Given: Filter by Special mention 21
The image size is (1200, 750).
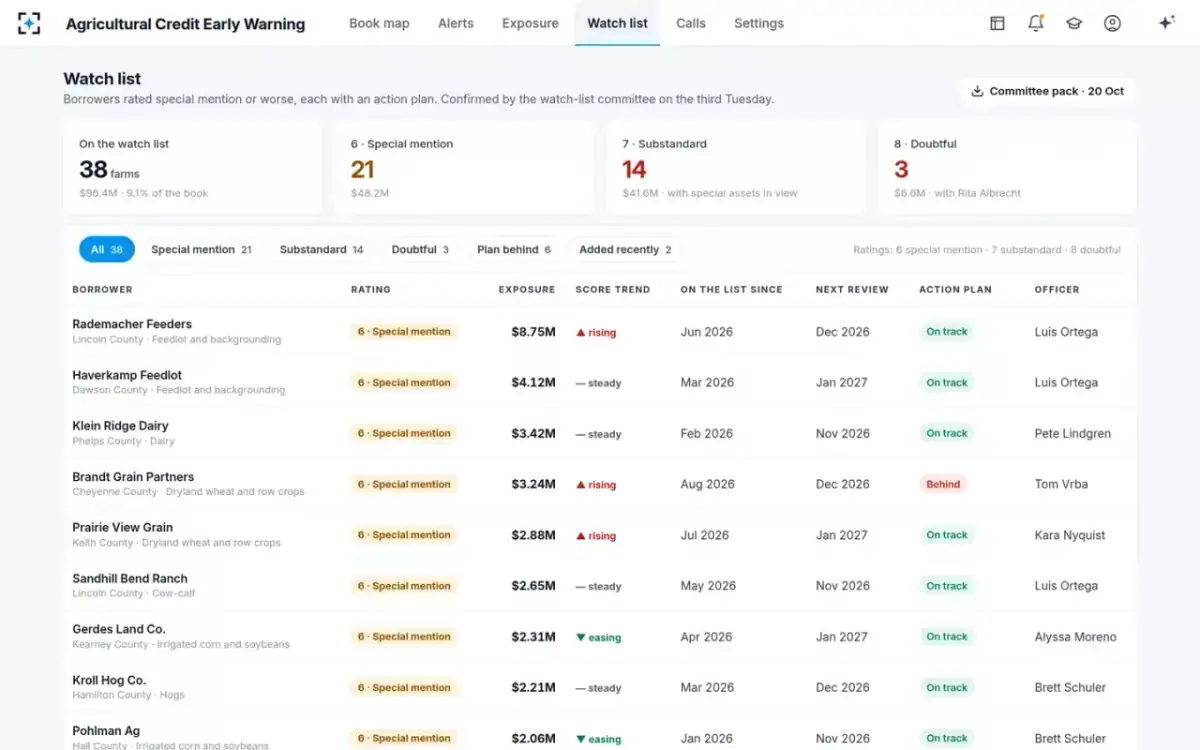Looking at the screenshot, I should click(x=201, y=250).
